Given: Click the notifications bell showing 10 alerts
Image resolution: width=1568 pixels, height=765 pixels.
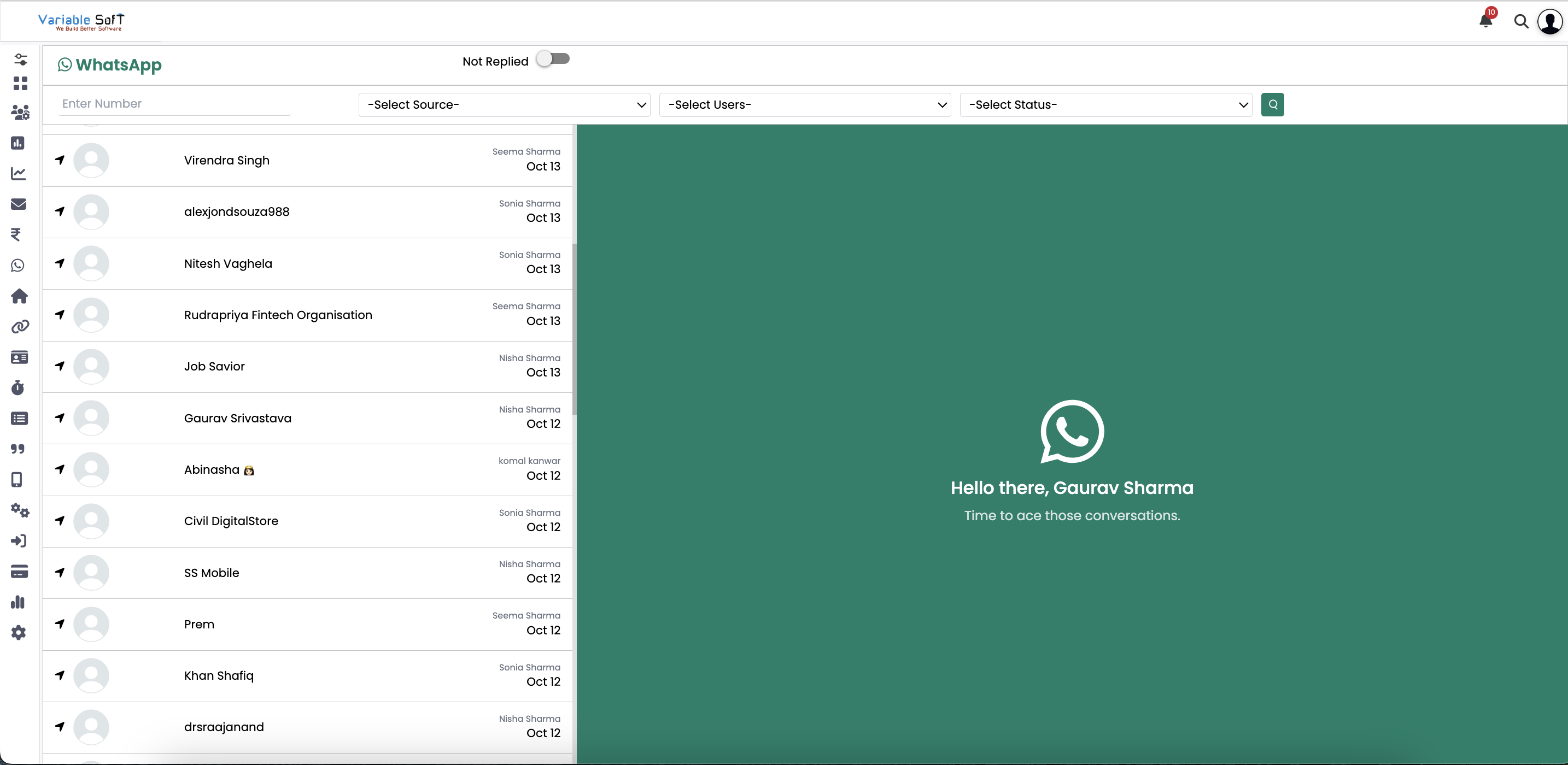Looking at the screenshot, I should pyautogui.click(x=1485, y=20).
